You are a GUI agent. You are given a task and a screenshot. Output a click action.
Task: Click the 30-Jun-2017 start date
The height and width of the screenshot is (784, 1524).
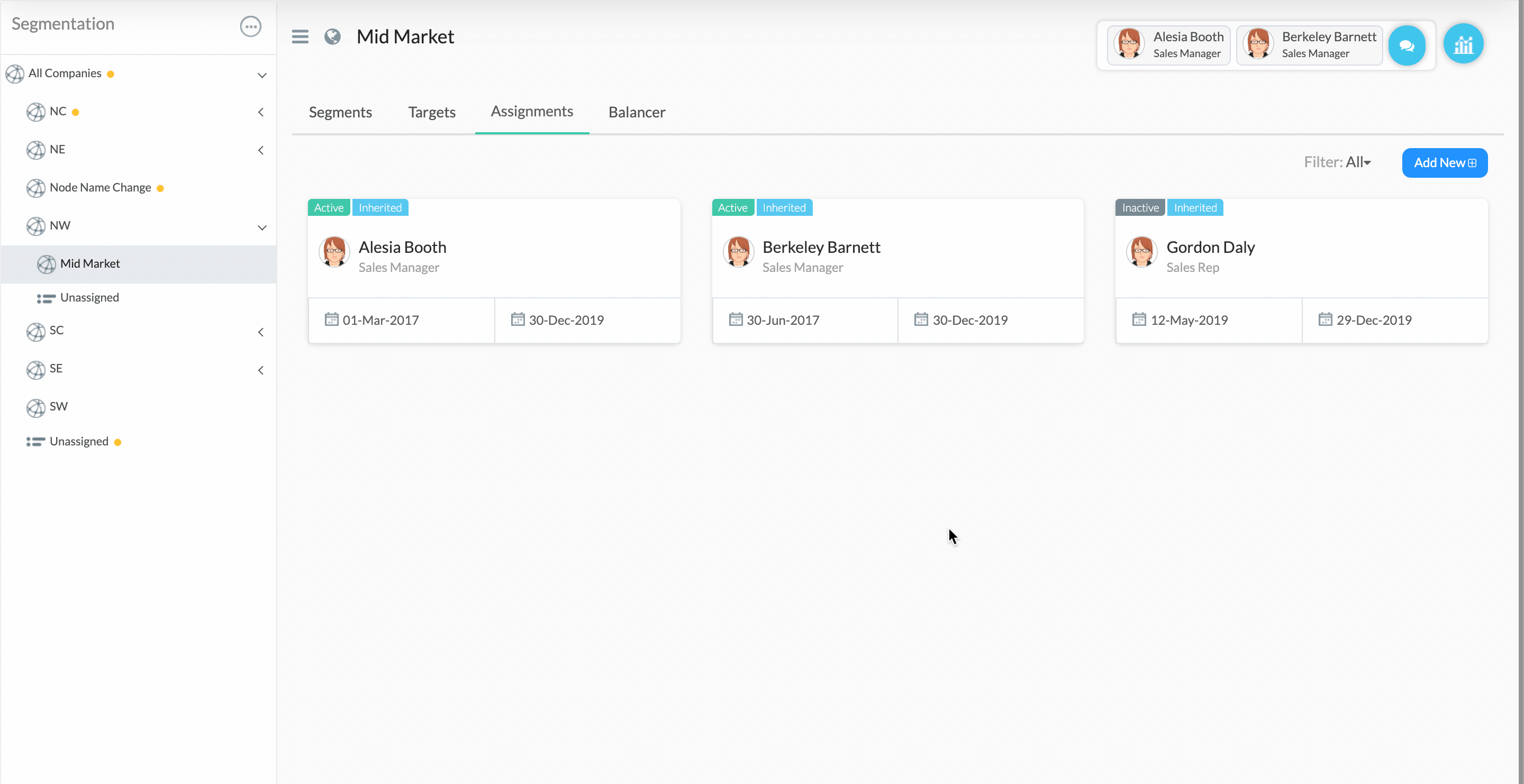pyautogui.click(x=783, y=320)
